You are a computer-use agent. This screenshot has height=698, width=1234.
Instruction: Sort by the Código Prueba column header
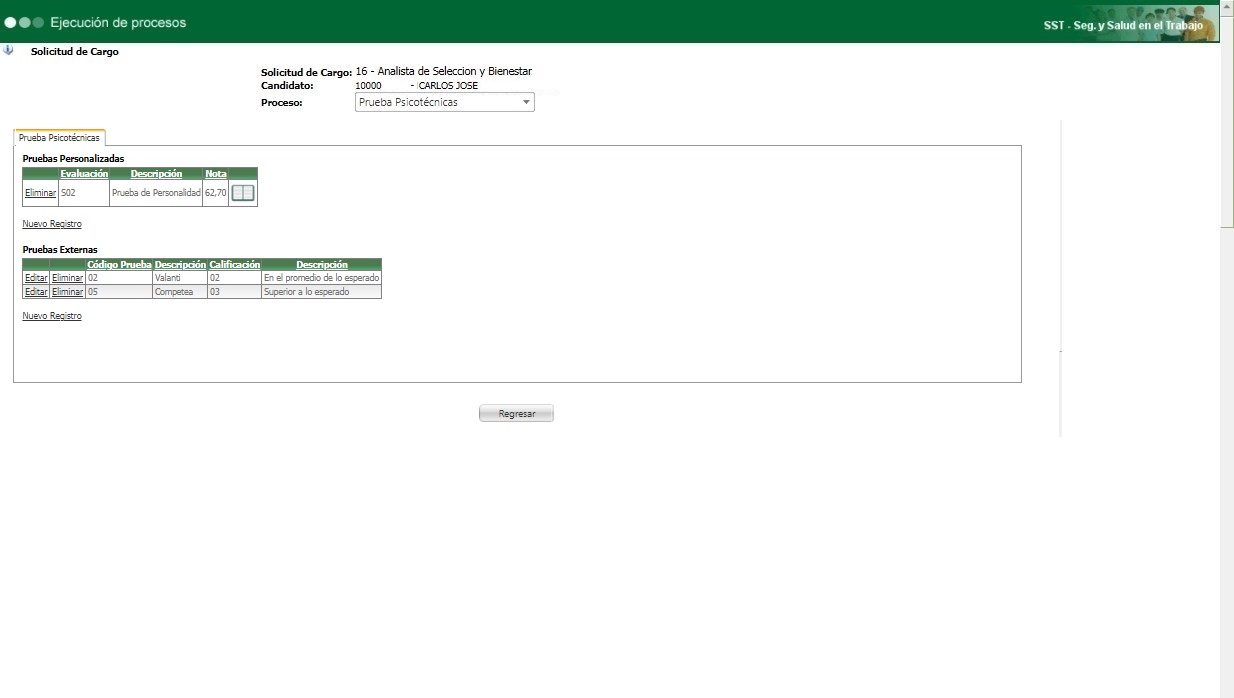pos(119,265)
